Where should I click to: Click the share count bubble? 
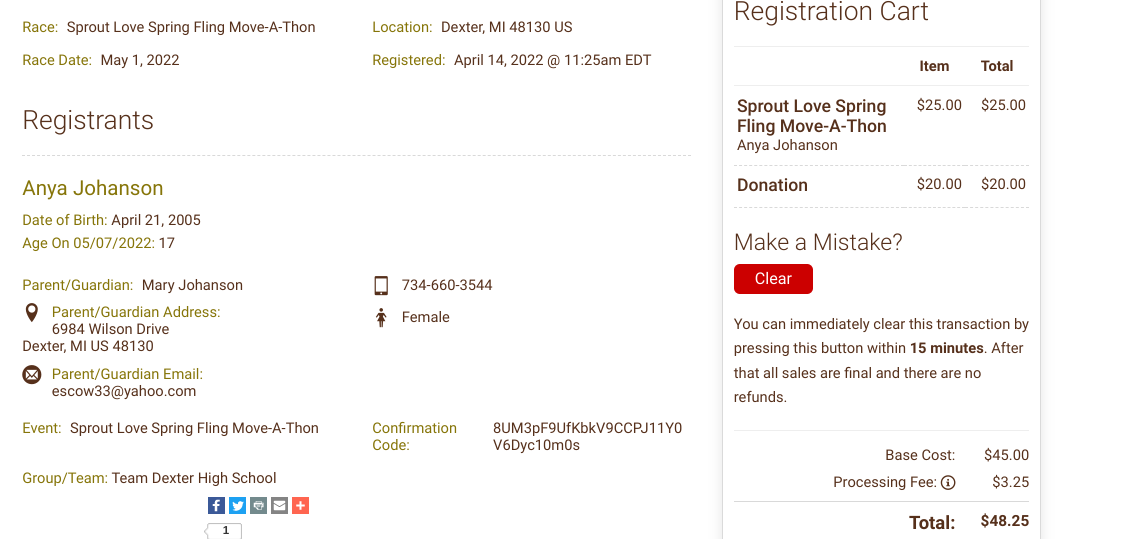pyautogui.click(x=226, y=530)
